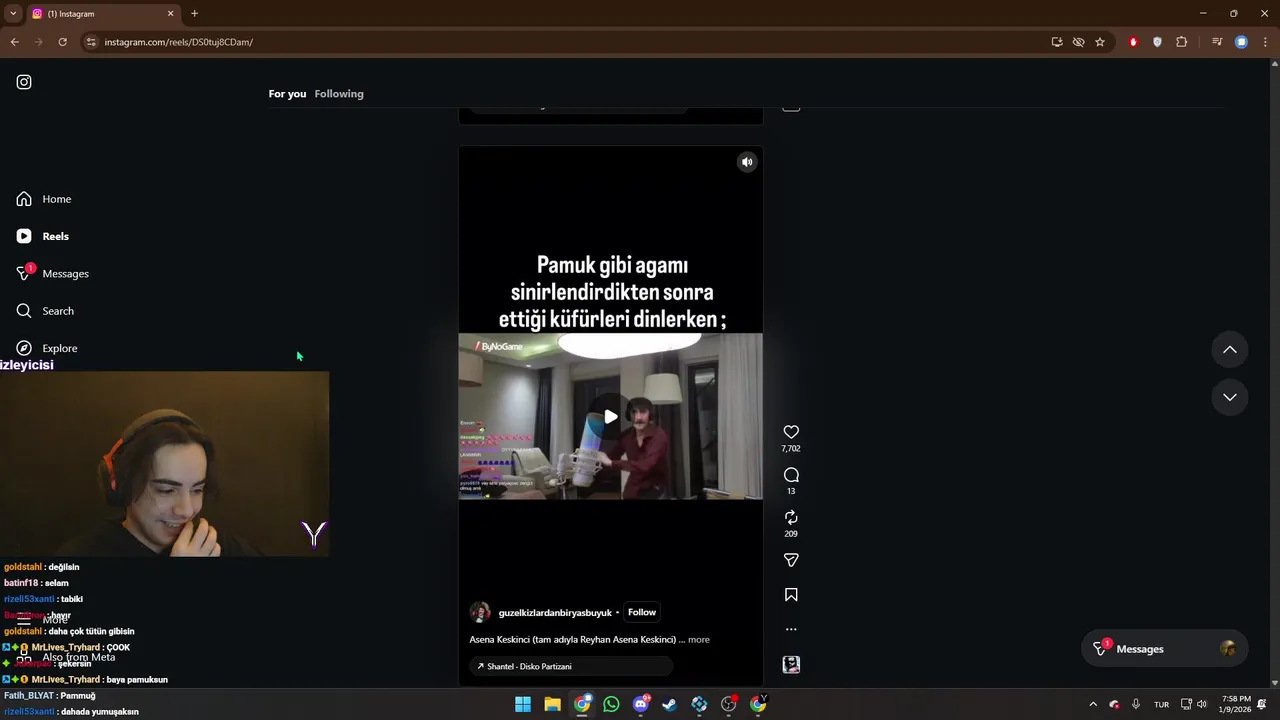This screenshot has height=720, width=1280.
Task: Switch to the For you tab
Action: 287,94
